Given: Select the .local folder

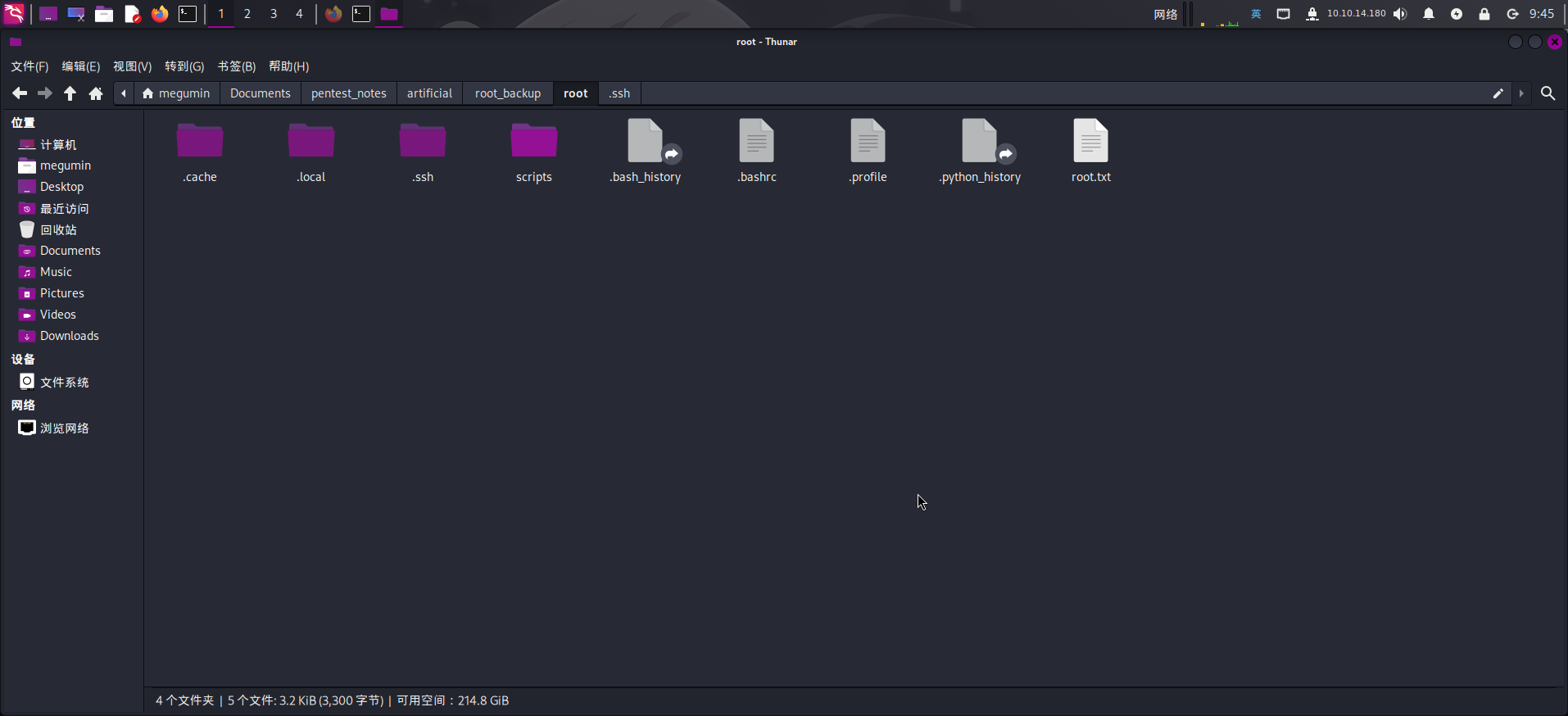Looking at the screenshot, I should 311,152.
